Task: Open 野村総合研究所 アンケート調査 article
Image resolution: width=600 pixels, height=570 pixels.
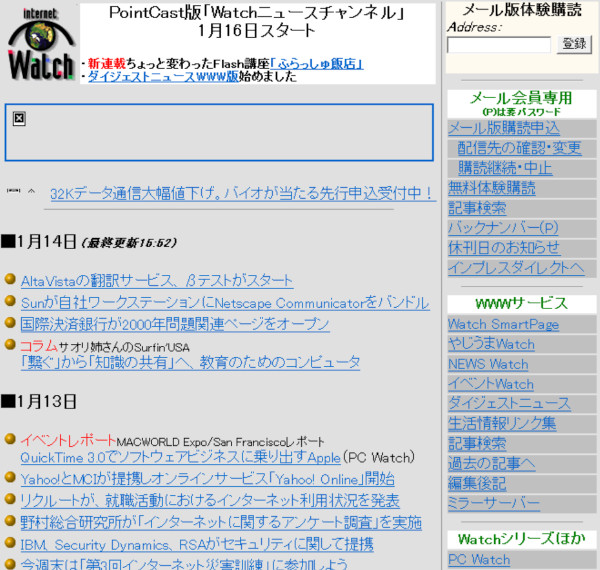Action: point(221,522)
